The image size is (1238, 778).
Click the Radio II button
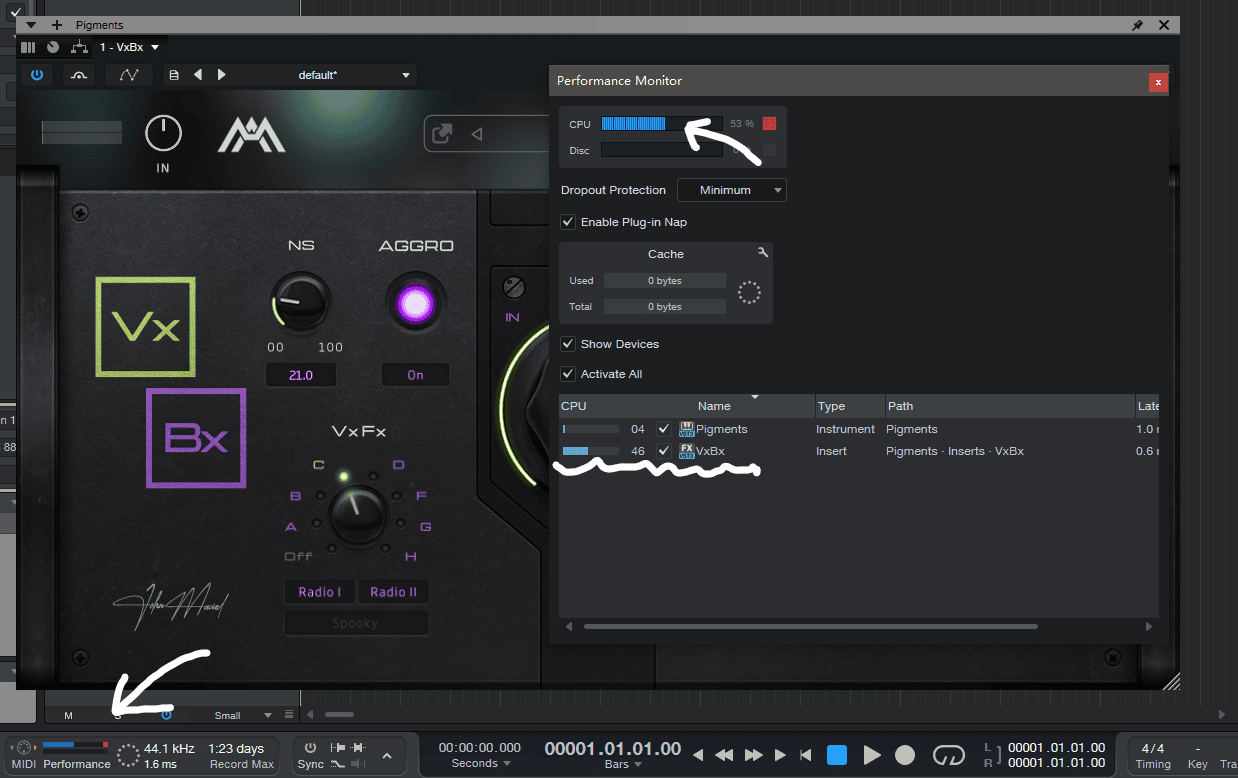(394, 592)
